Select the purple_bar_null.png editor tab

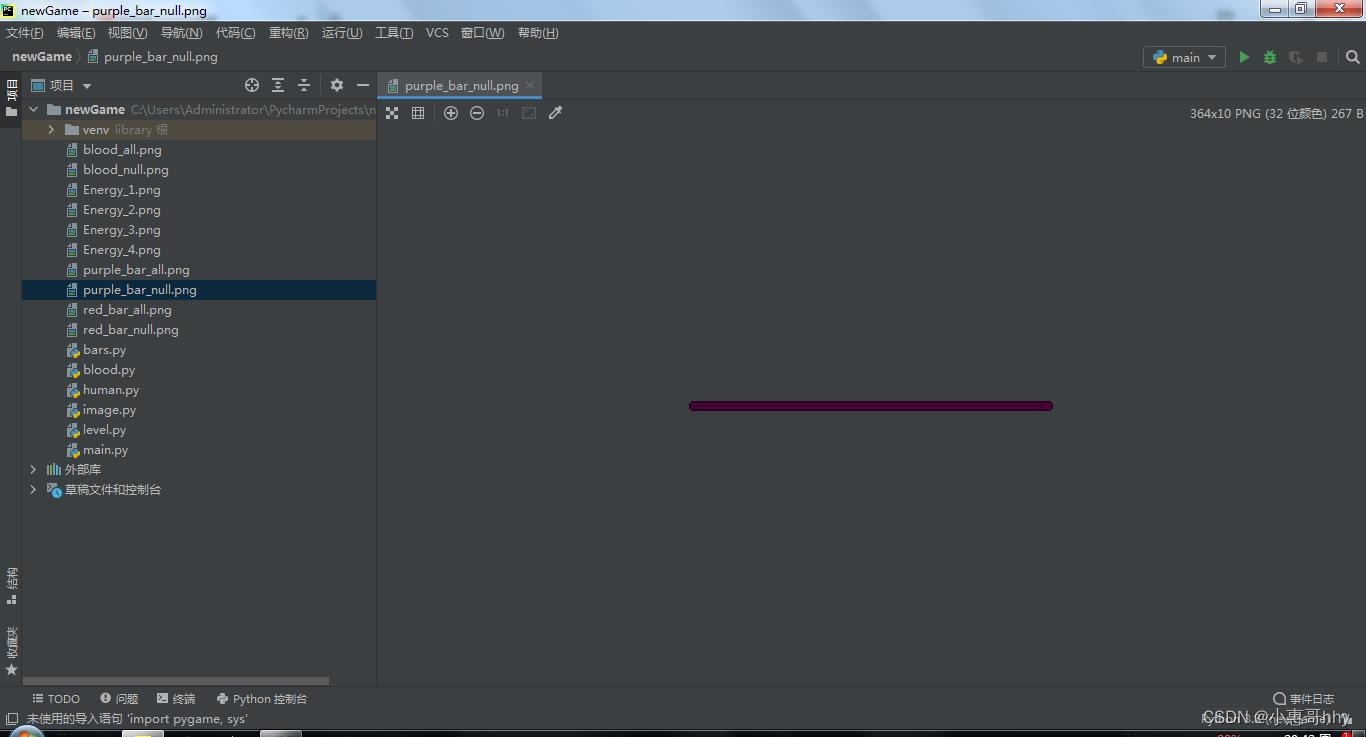461,85
